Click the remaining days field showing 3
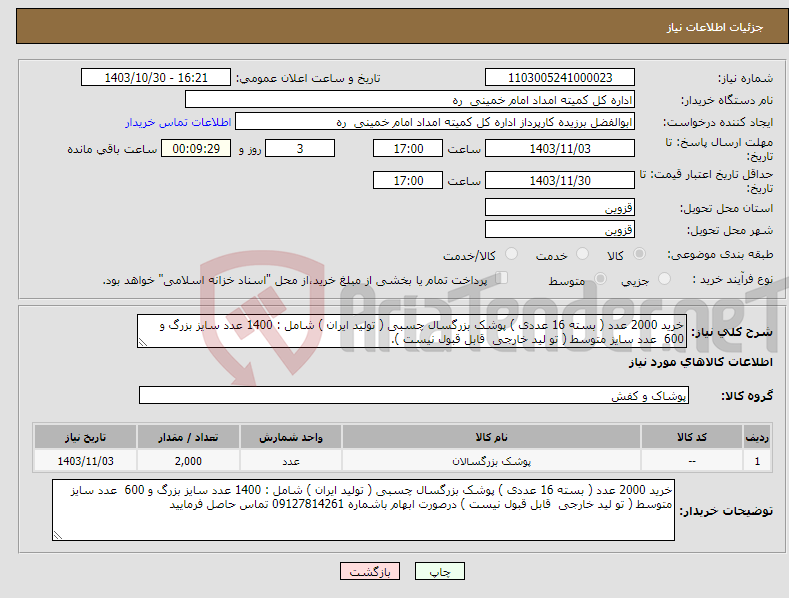The image size is (789, 598). tap(300, 148)
